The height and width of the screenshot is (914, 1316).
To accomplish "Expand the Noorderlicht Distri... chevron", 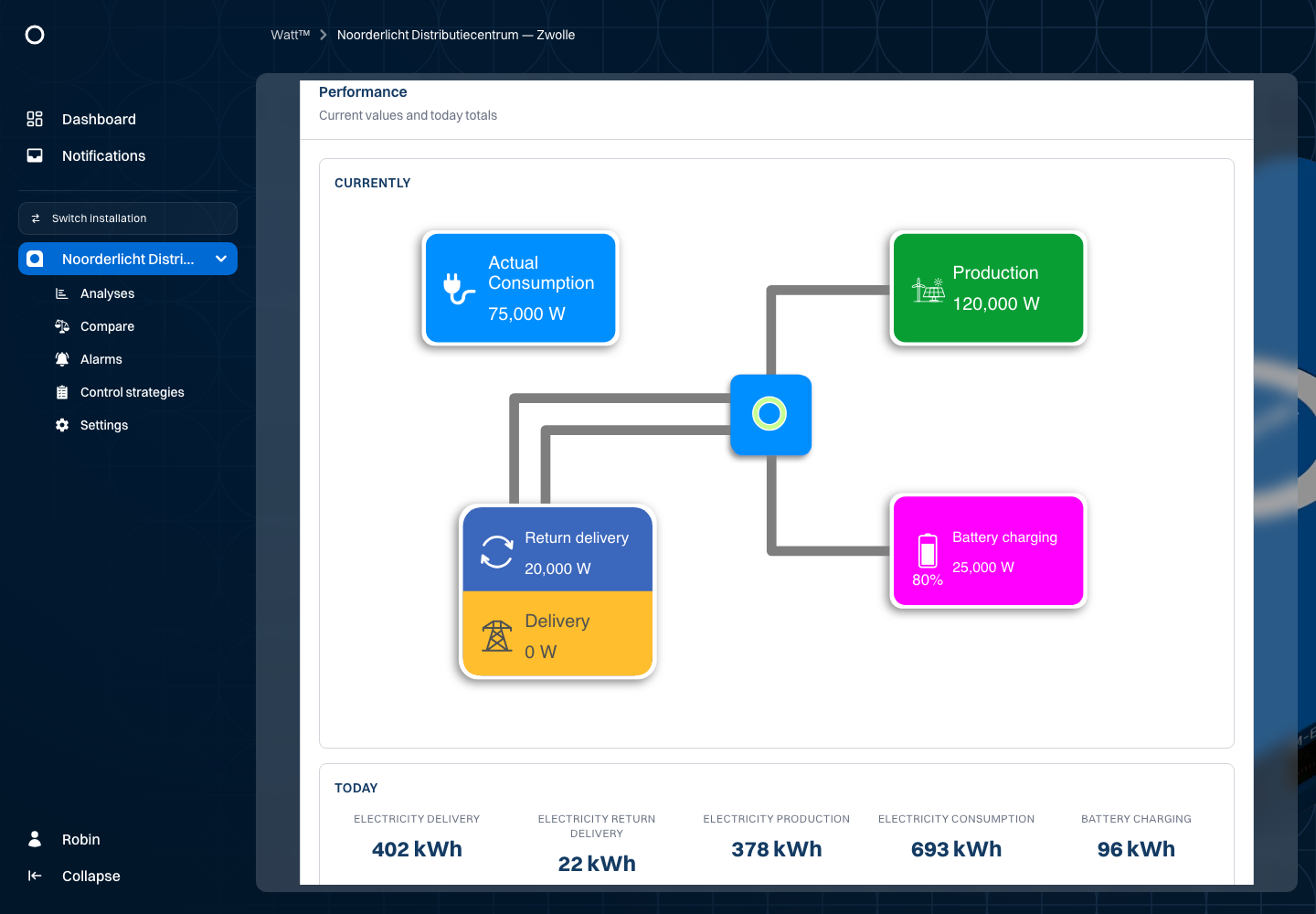I will pyautogui.click(x=221, y=259).
